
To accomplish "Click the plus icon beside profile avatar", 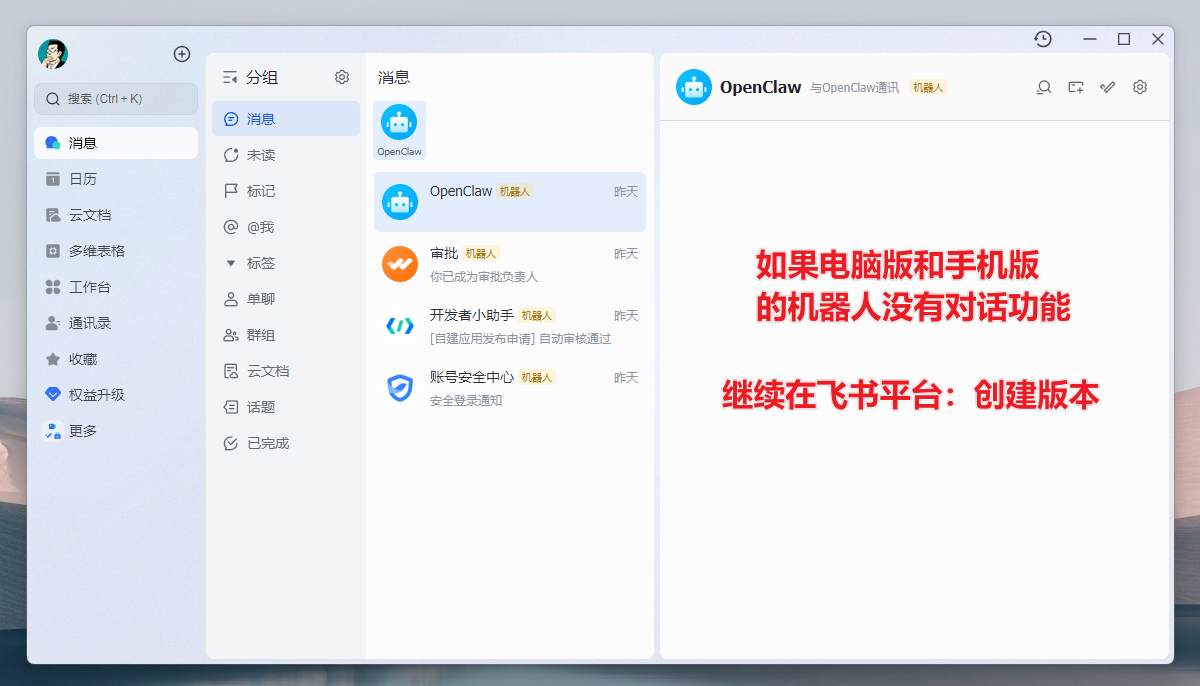I will click(x=182, y=54).
